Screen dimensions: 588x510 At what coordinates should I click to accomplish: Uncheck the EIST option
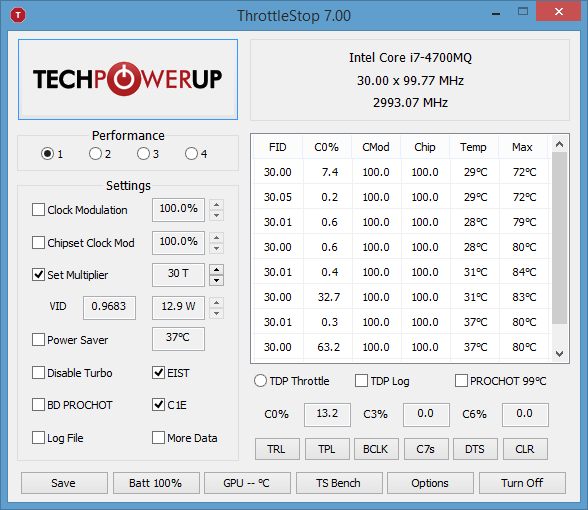[158, 373]
